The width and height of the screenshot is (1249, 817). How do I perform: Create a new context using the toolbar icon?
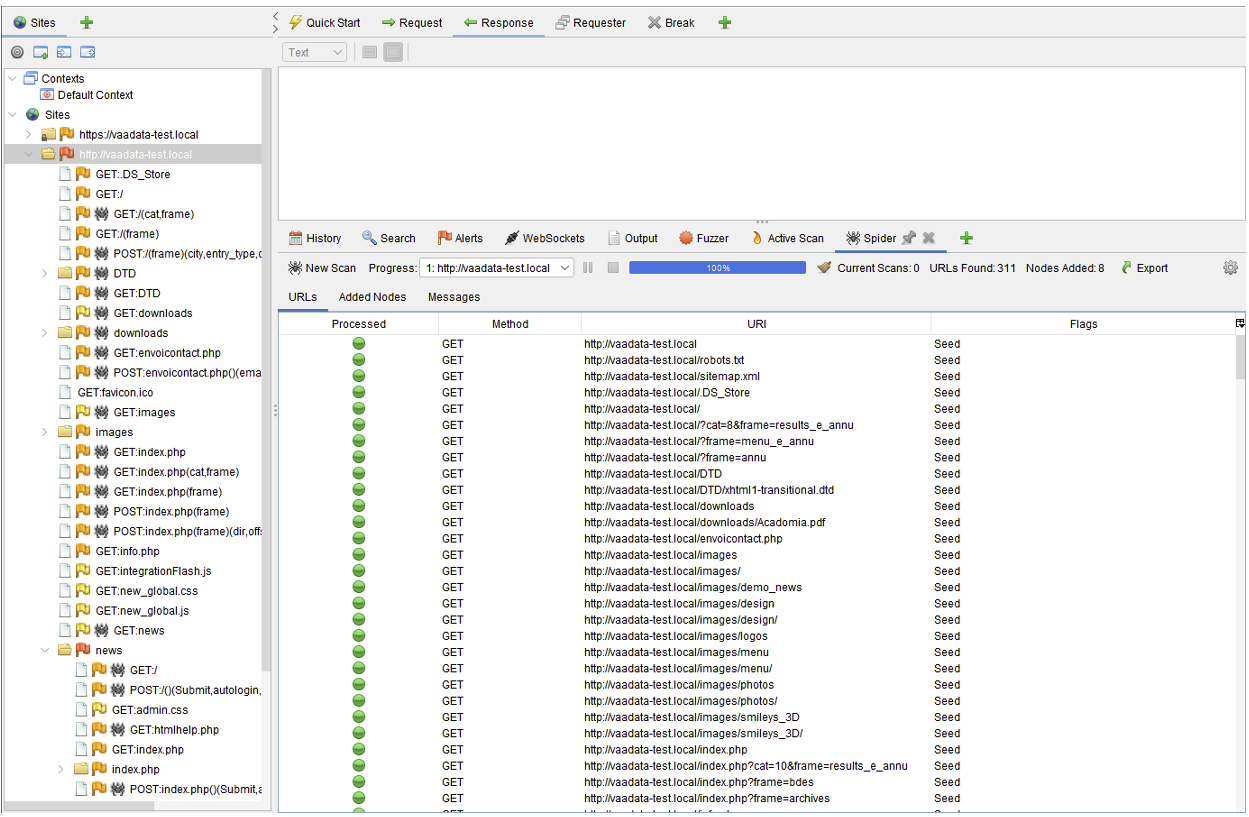(40, 52)
